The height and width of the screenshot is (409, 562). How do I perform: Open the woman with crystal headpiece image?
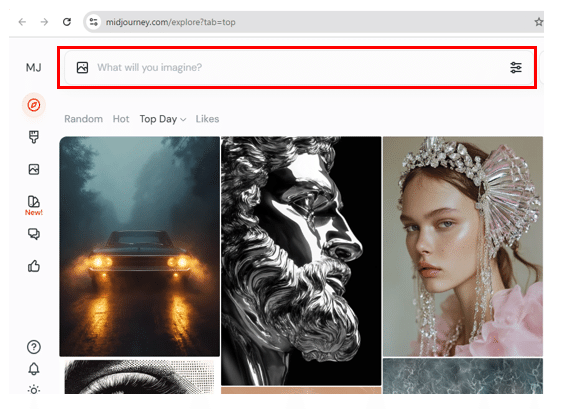coord(463,246)
